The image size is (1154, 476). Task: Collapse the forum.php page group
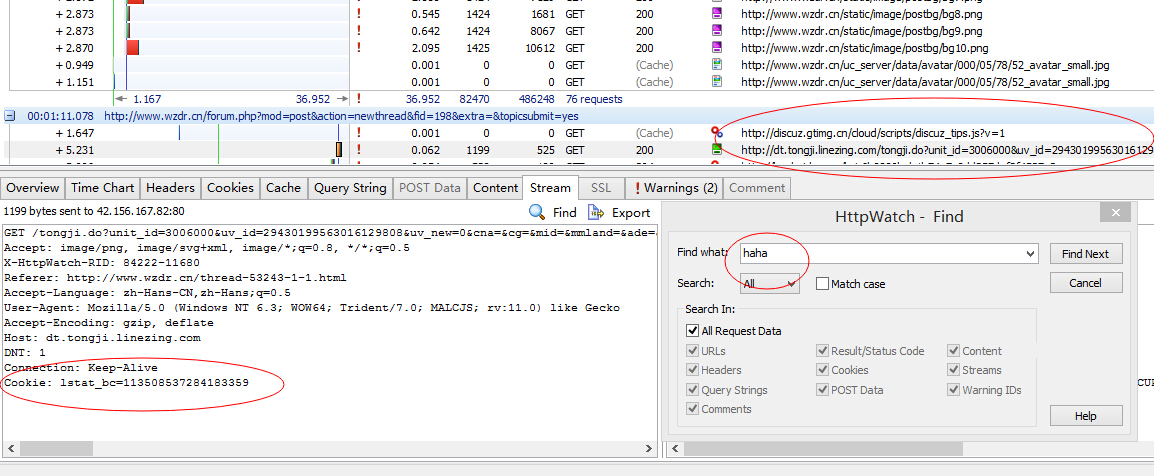pos(10,116)
